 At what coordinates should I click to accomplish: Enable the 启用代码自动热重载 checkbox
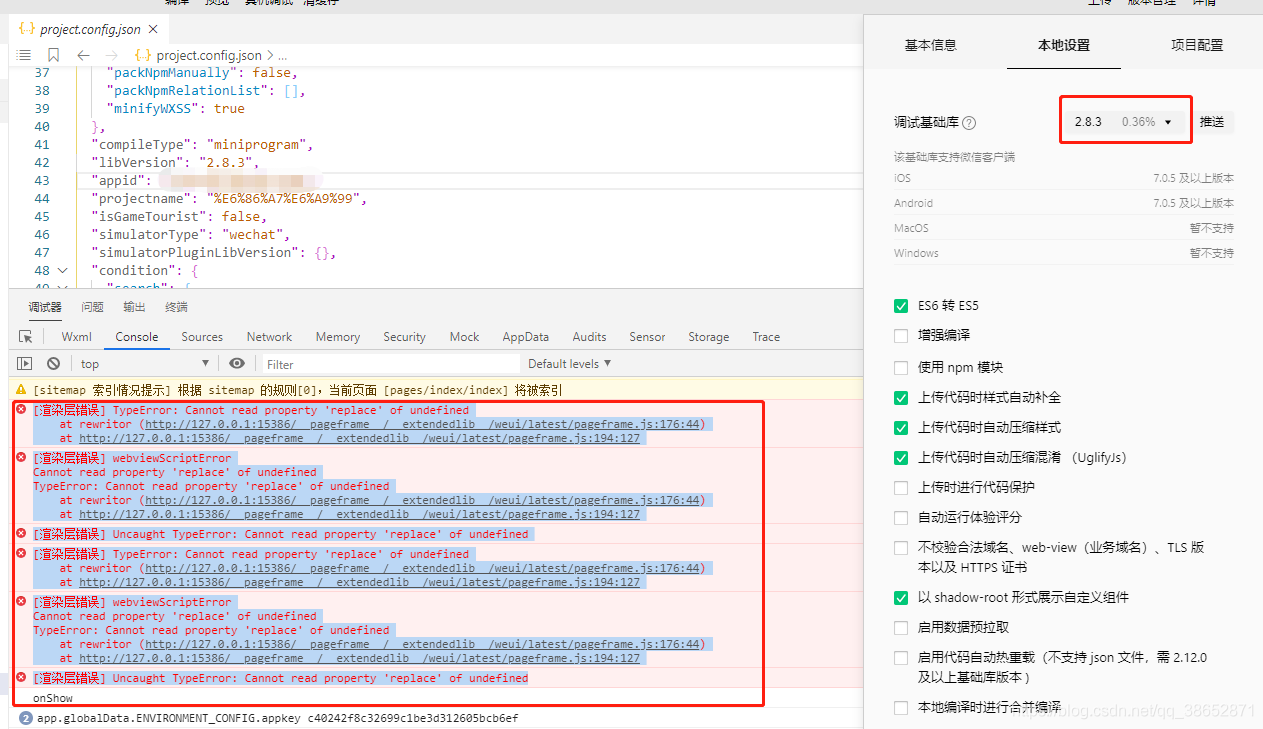tap(901, 658)
